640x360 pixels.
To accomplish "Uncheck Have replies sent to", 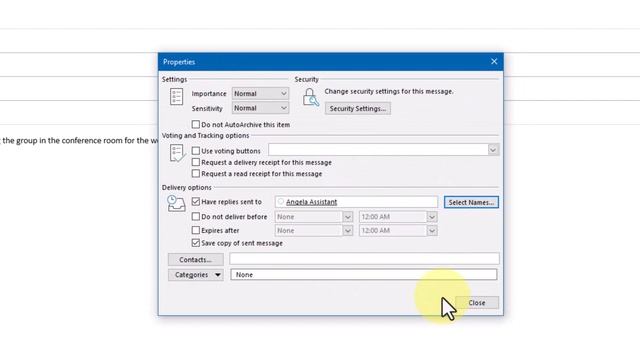I will tap(196, 202).
